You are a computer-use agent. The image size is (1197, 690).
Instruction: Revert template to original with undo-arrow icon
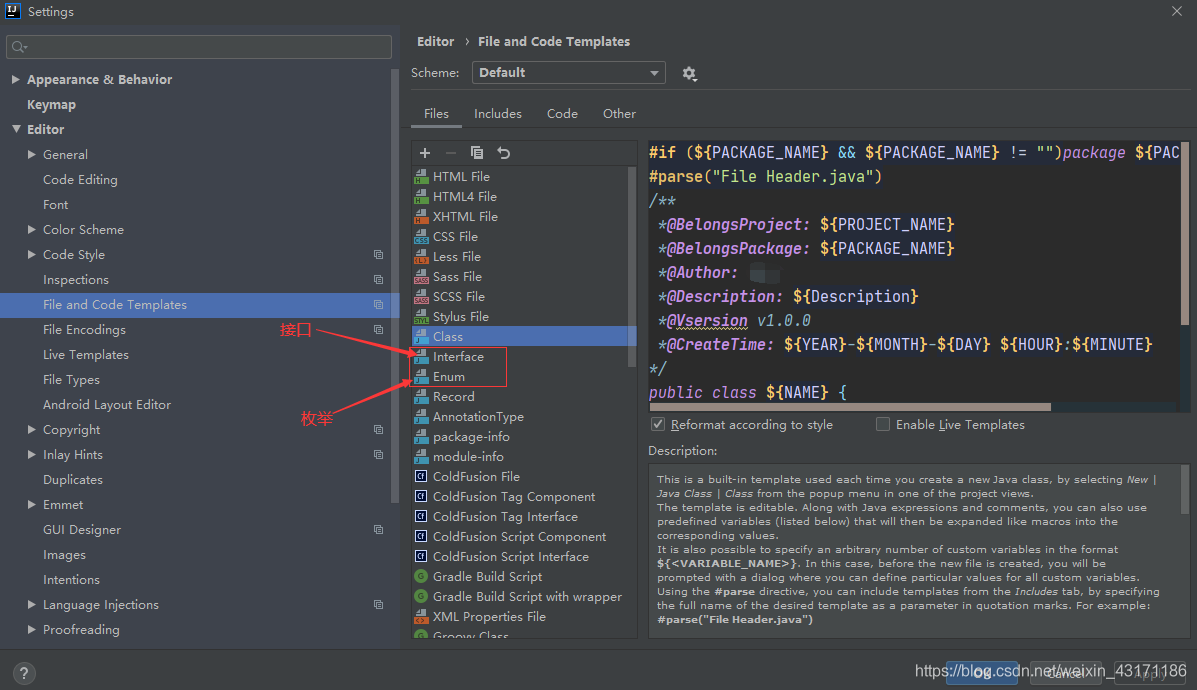(x=504, y=153)
